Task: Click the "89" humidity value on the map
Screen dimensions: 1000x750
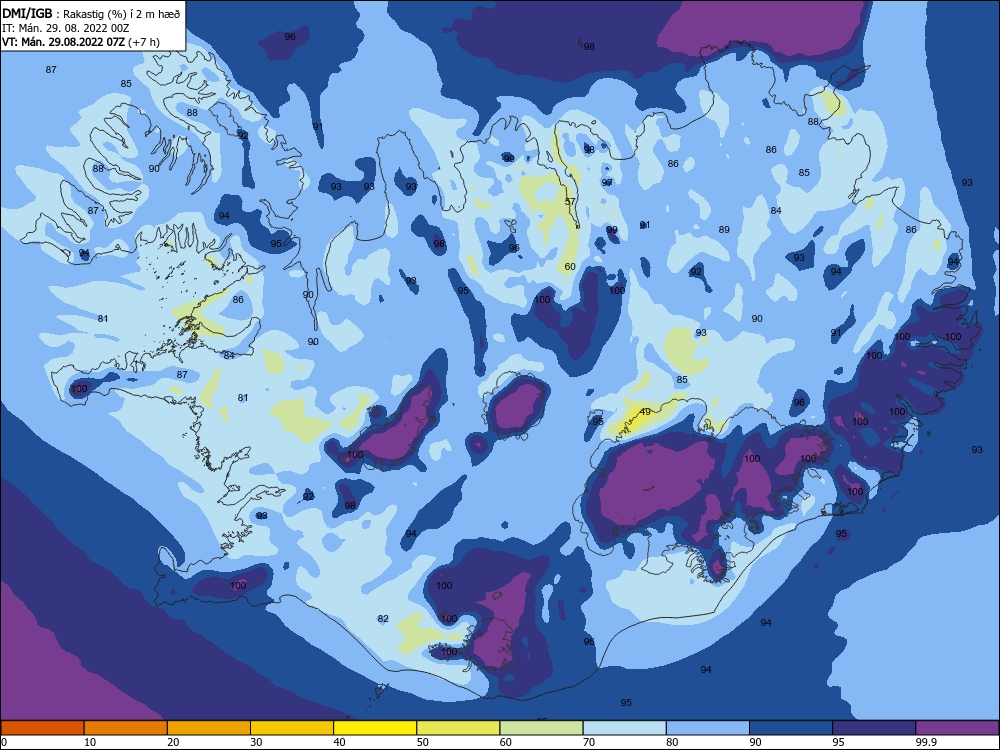Action: tap(724, 230)
